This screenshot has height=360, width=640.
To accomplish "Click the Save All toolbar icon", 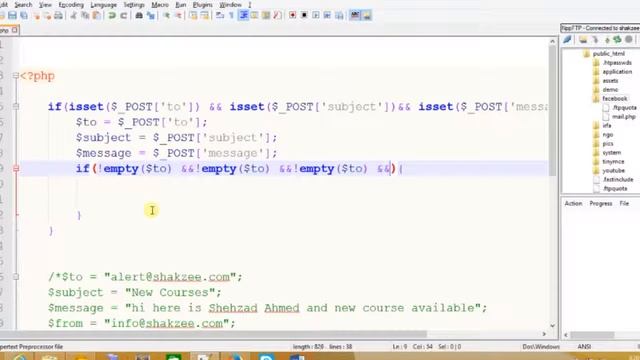I will point(24,16).
